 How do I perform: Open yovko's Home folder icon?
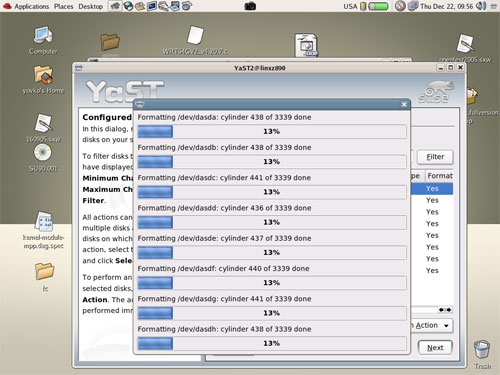coord(43,75)
